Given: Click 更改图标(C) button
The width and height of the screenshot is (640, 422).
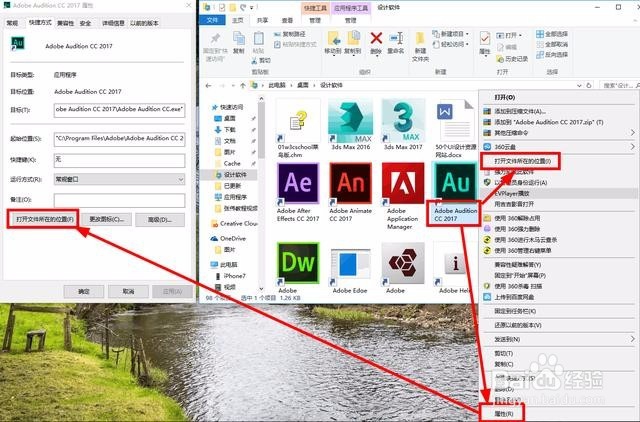Looking at the screenshot, I should pos(107,220).
